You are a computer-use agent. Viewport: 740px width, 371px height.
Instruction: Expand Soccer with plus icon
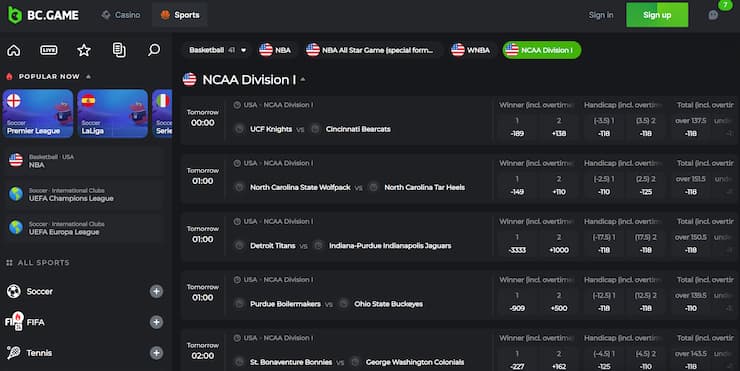coord(156,291)
